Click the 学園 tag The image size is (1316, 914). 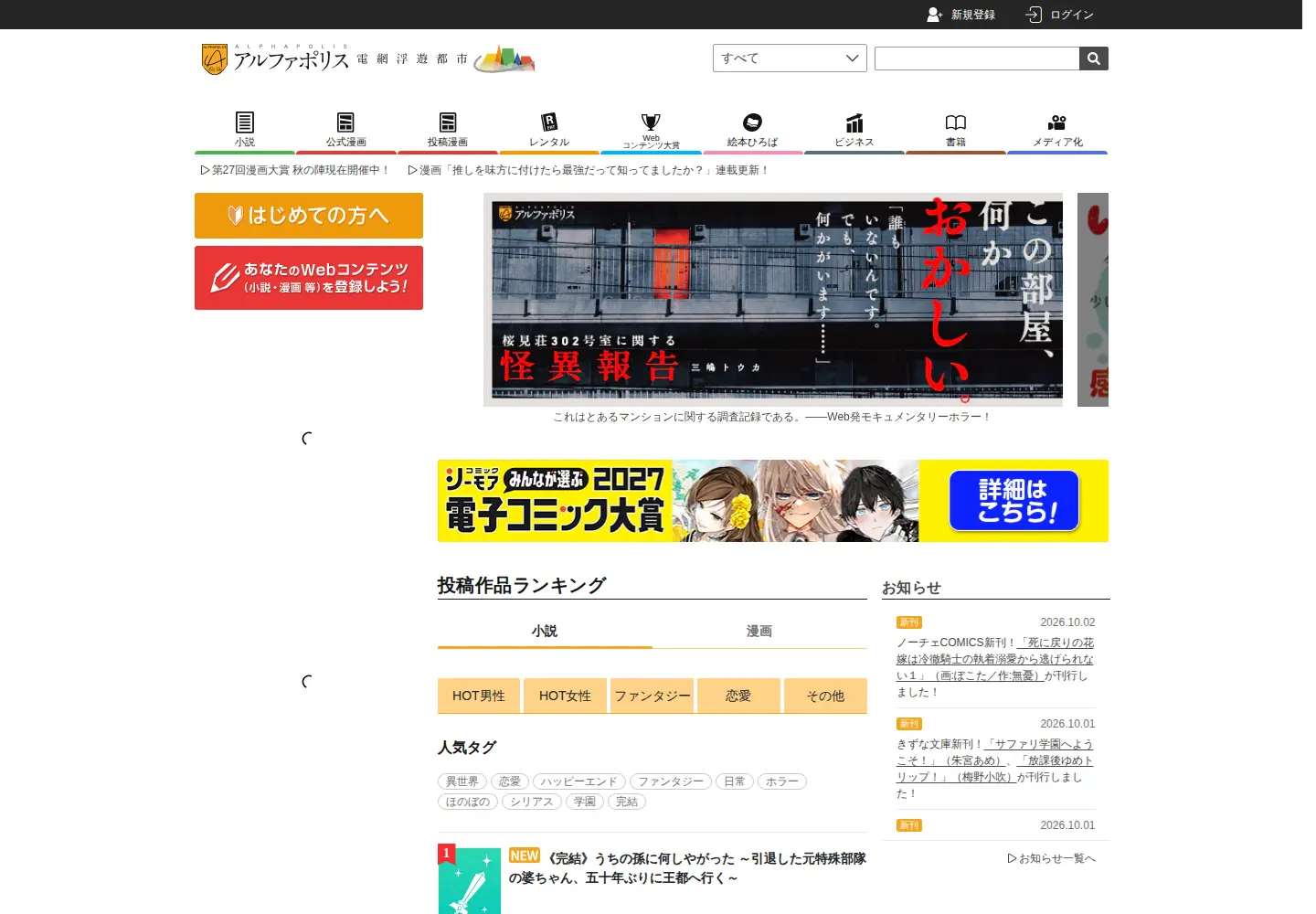tap(585, 802)
